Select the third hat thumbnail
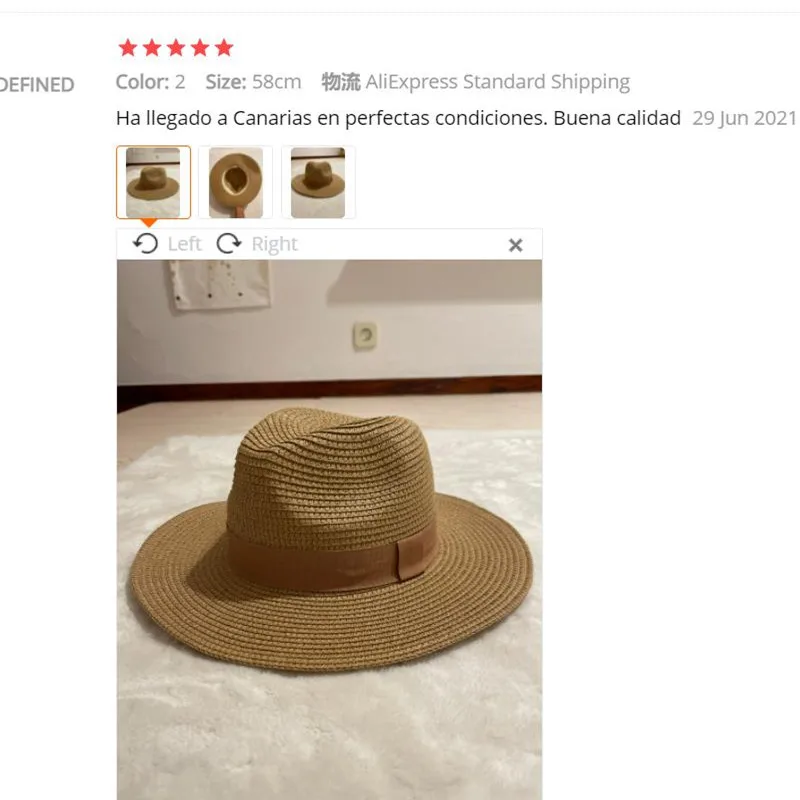 point(318,182)
